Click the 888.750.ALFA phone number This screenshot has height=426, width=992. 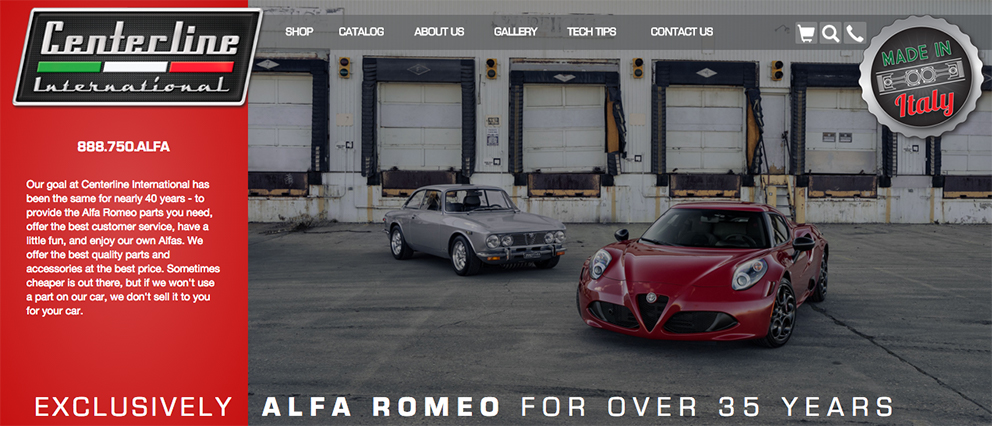[123, 147]
